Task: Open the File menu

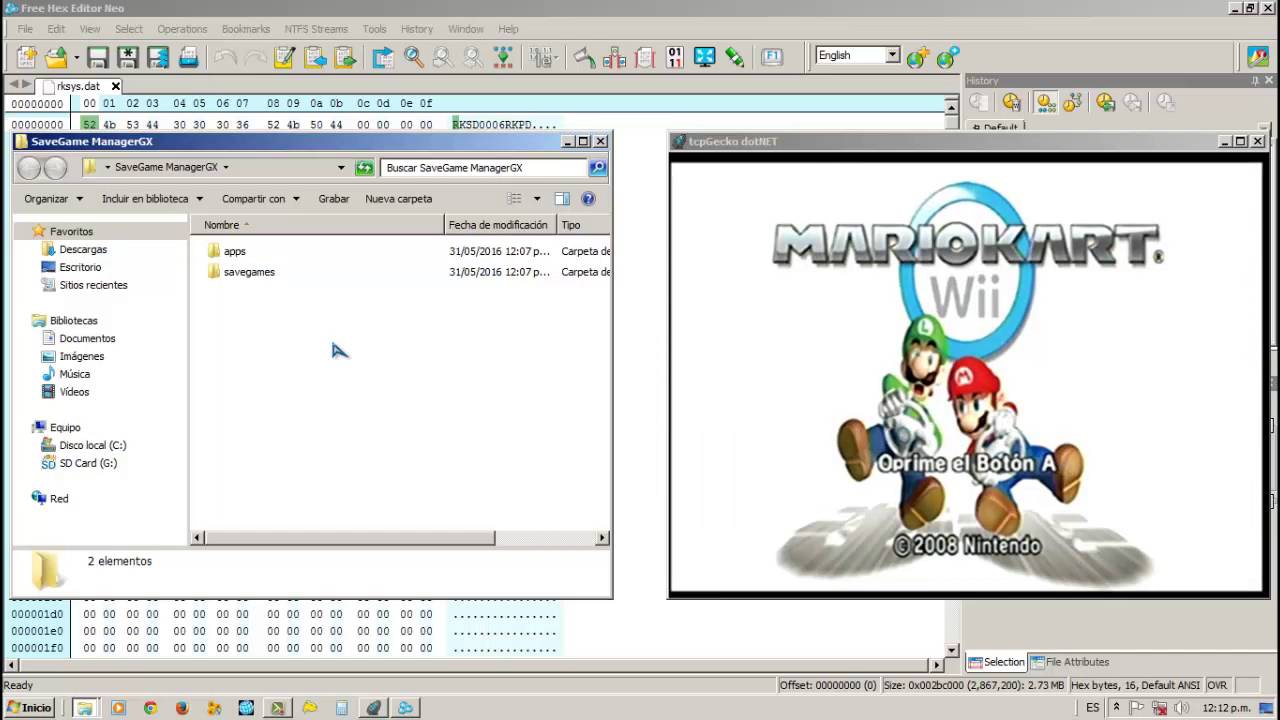Action: [x=25, y=29]
